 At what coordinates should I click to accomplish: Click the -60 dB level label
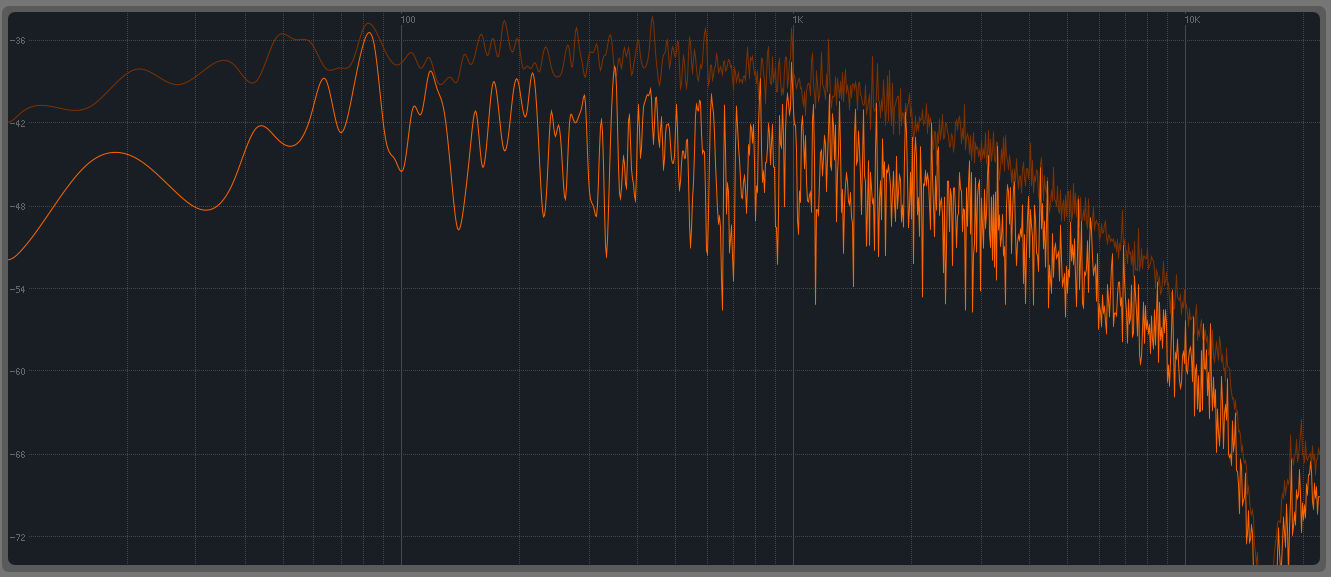19,372
